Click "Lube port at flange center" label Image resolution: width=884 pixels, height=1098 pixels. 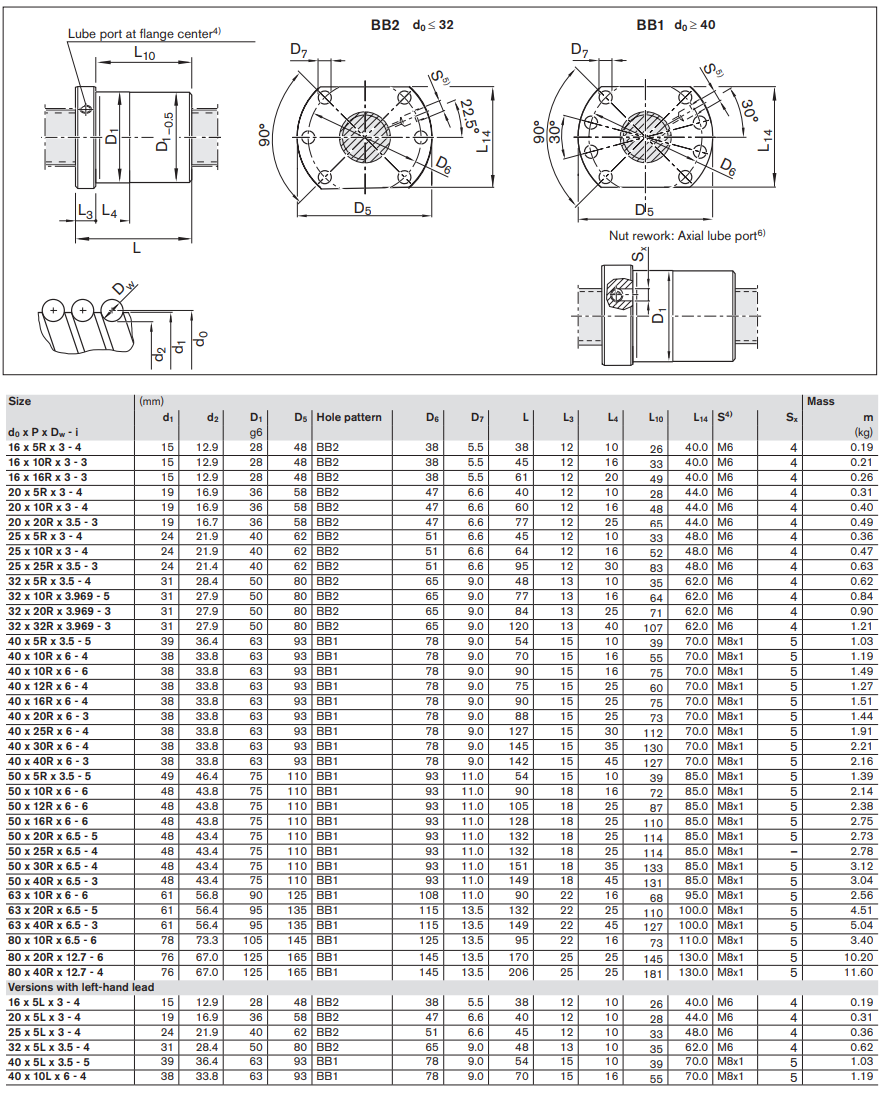pos(144,33)
